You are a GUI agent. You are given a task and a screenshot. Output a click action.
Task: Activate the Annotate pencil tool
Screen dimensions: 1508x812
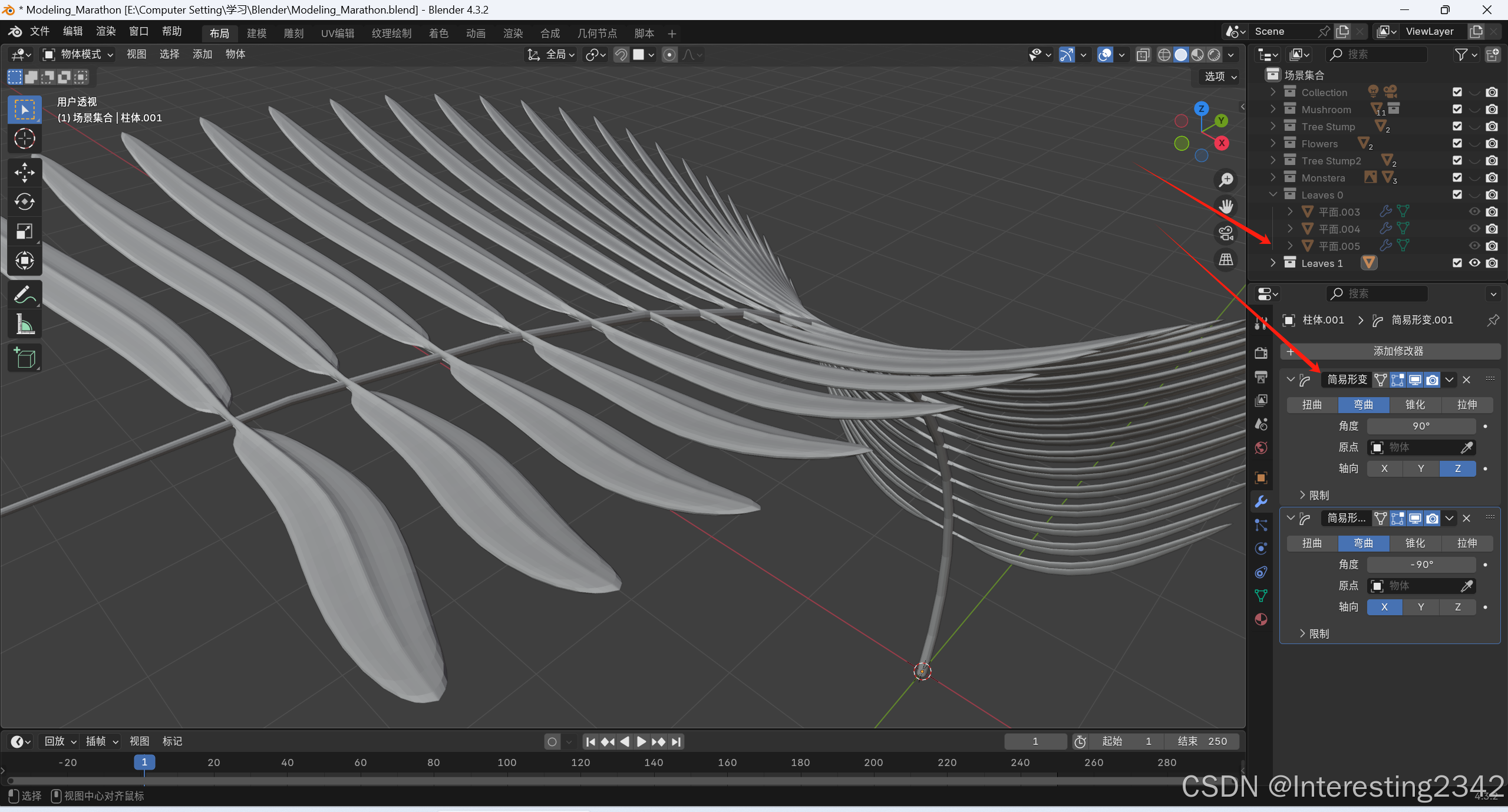[24, 295]
